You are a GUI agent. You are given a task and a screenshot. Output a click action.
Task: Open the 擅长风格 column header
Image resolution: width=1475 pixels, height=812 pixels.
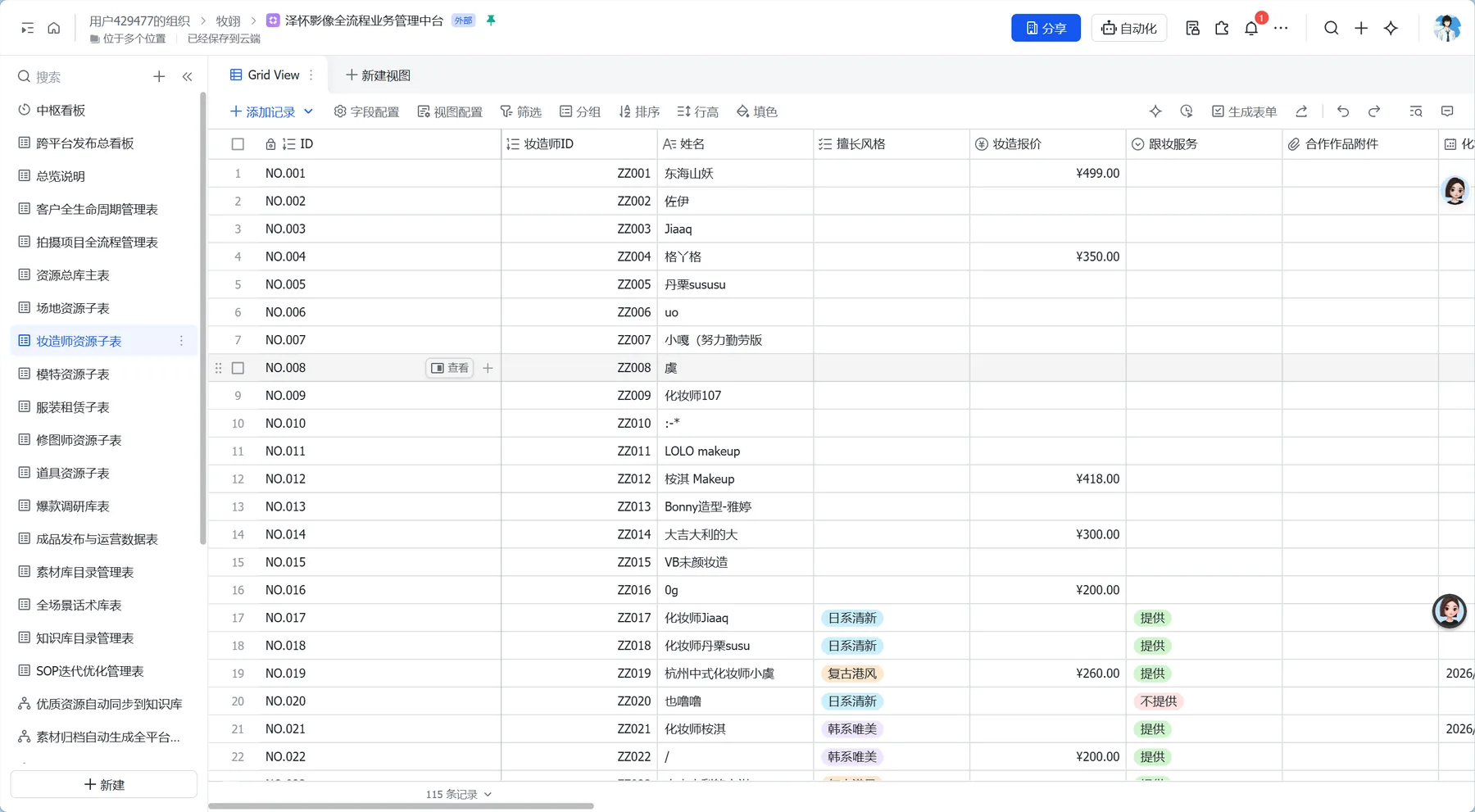point(892,144)
